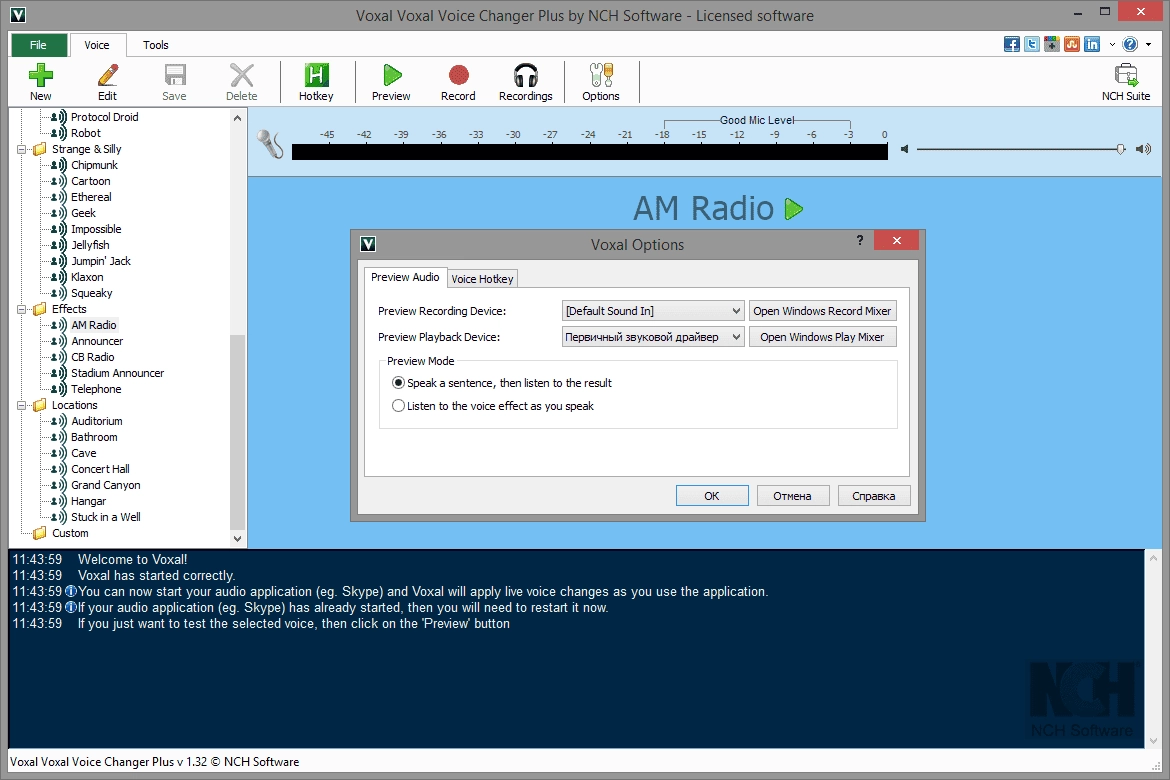Close the Voxal Options dialog

(896, 240)
